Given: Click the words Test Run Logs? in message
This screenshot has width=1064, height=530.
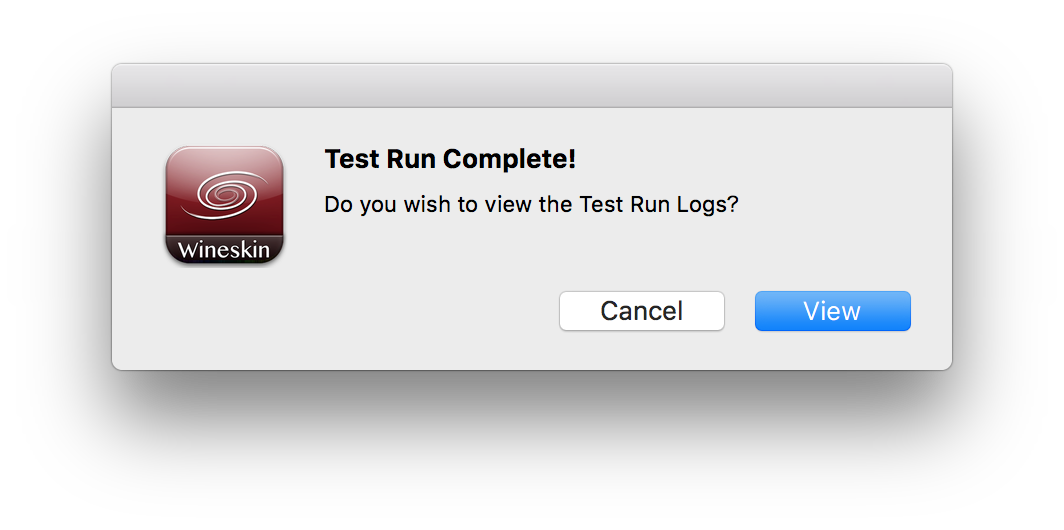Looking at the screenshot, I should 658,204.
